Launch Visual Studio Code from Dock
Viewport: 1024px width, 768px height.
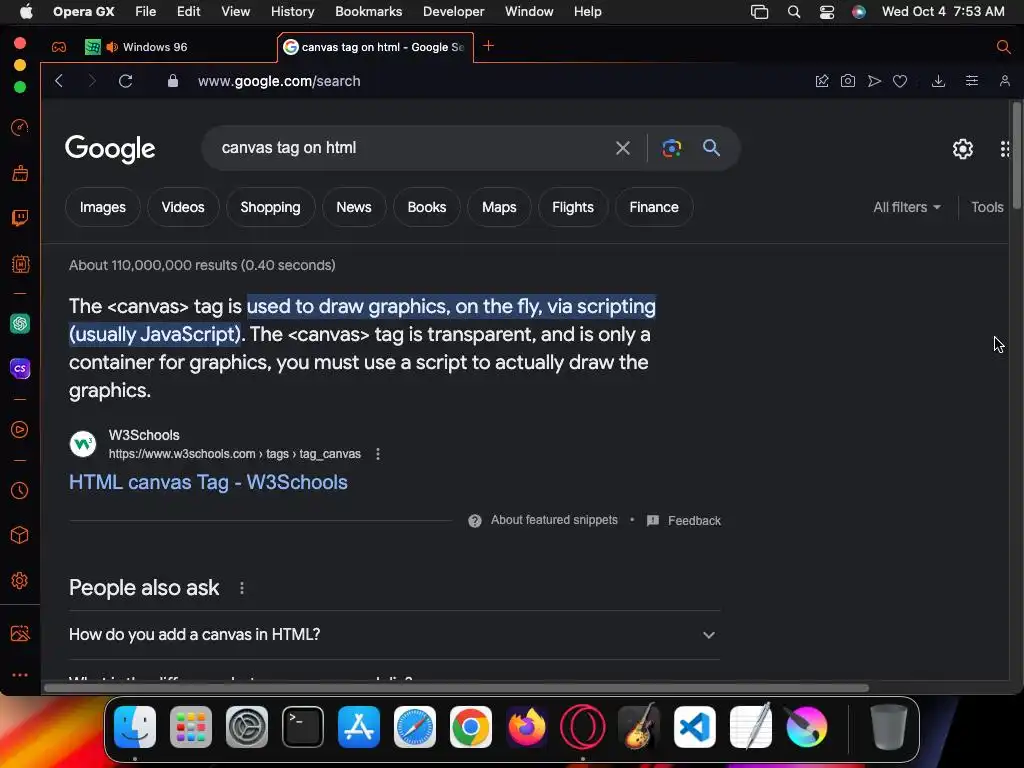[x=695, y=727]
